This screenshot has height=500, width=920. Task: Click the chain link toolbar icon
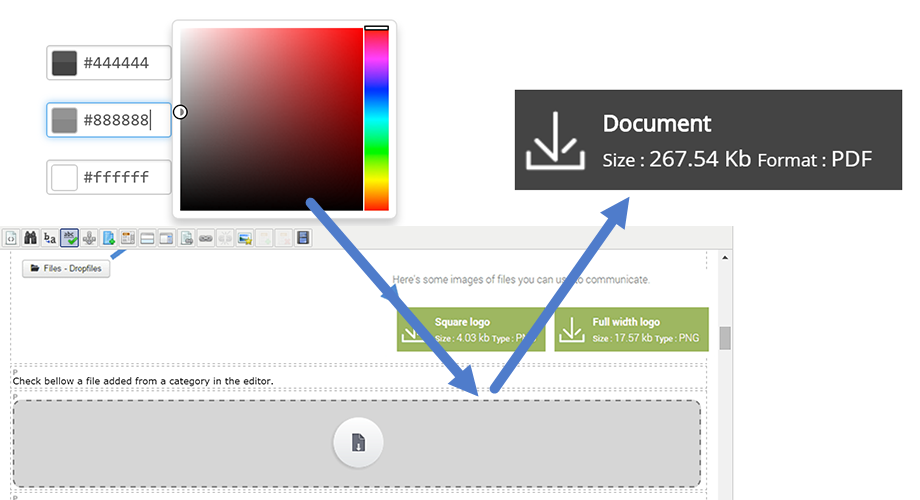pyautogui.click(x=205, y=238)
